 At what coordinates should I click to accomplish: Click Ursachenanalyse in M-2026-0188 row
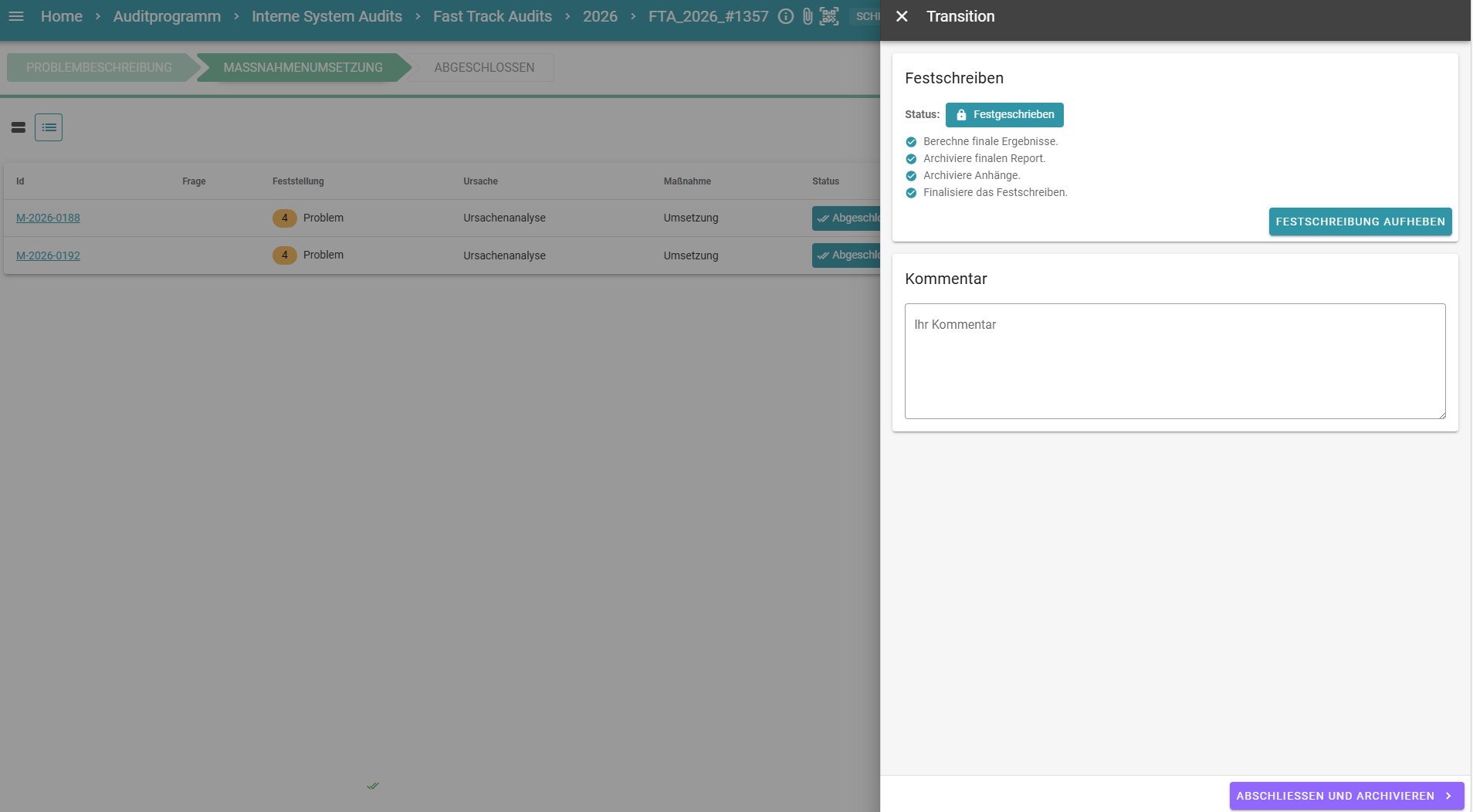coord(504,218)
